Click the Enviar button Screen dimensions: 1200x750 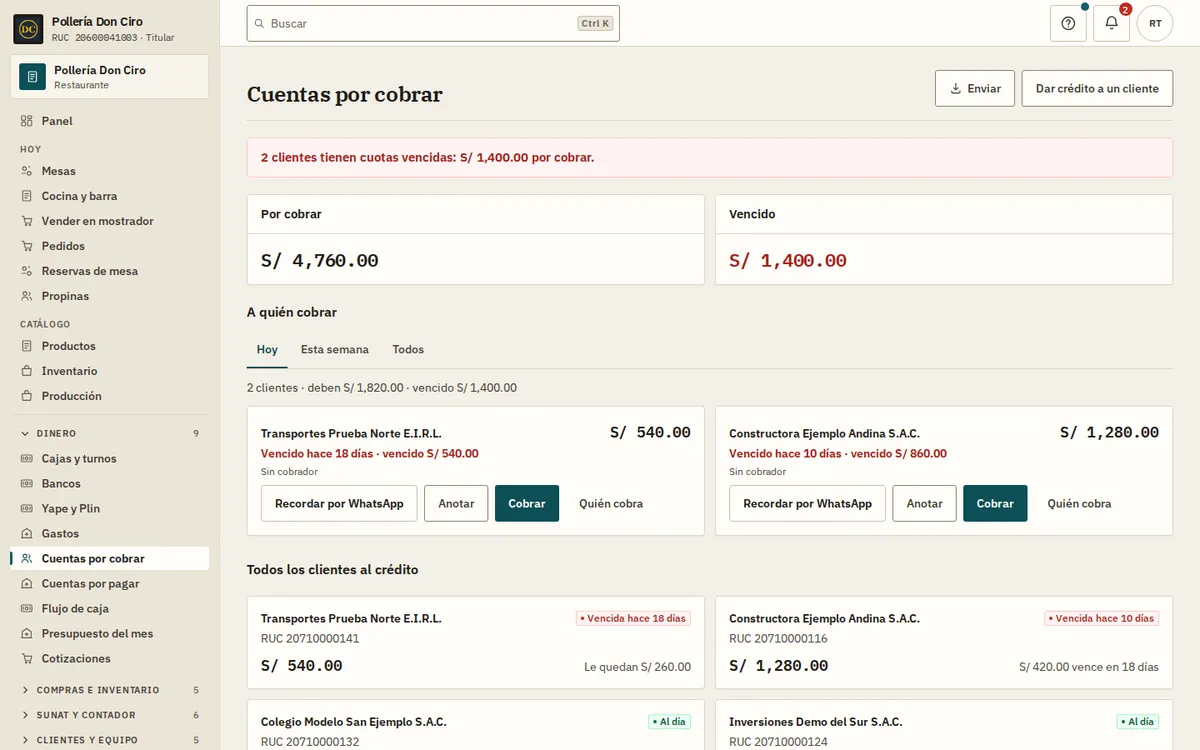[975, 88]
